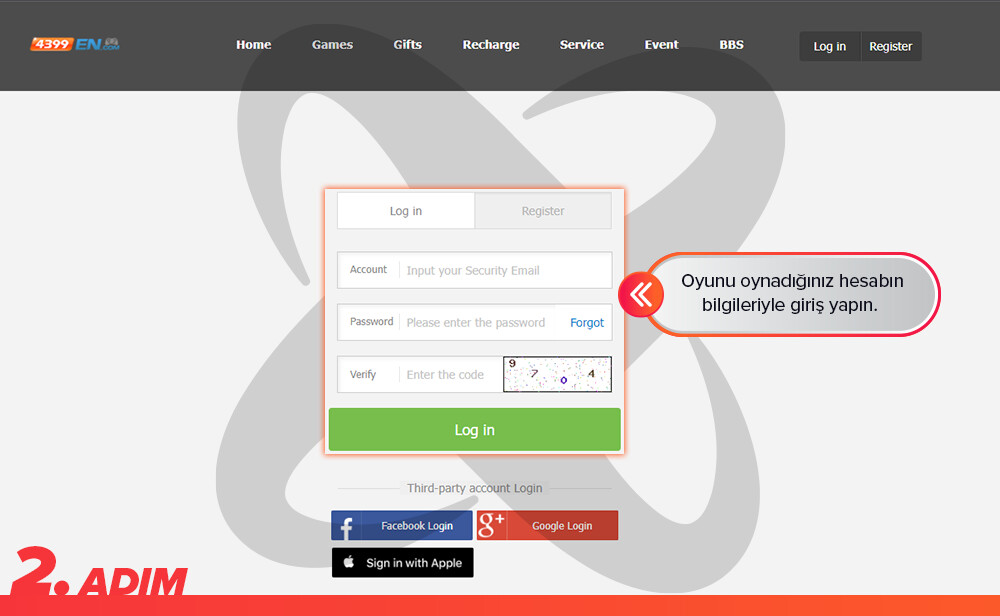This screenshot has height=616, width=1000.
Task: Switch to the Register tab in form
Action: 543,211
